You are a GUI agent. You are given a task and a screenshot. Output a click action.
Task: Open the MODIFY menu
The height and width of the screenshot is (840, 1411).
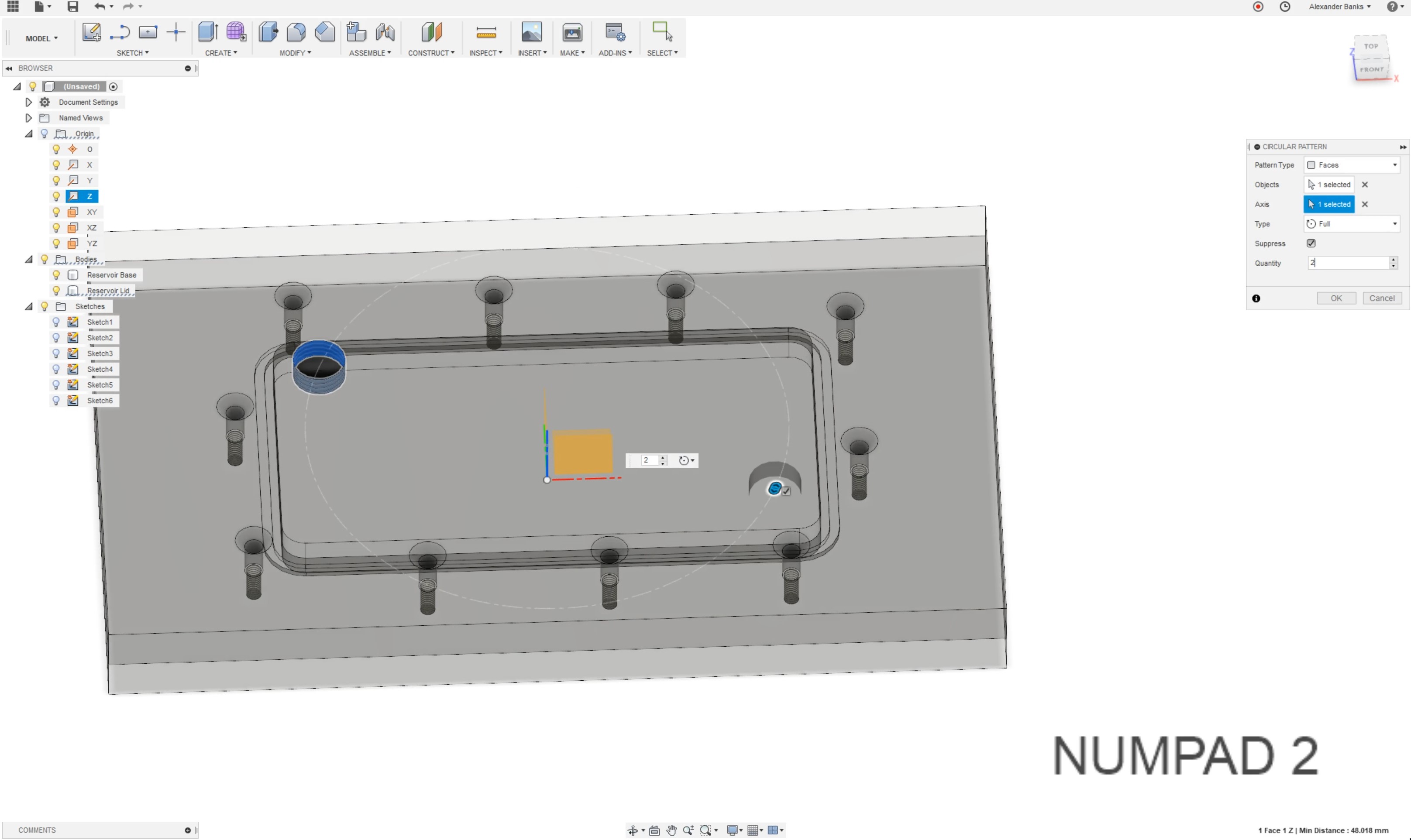tap(295, 53)
